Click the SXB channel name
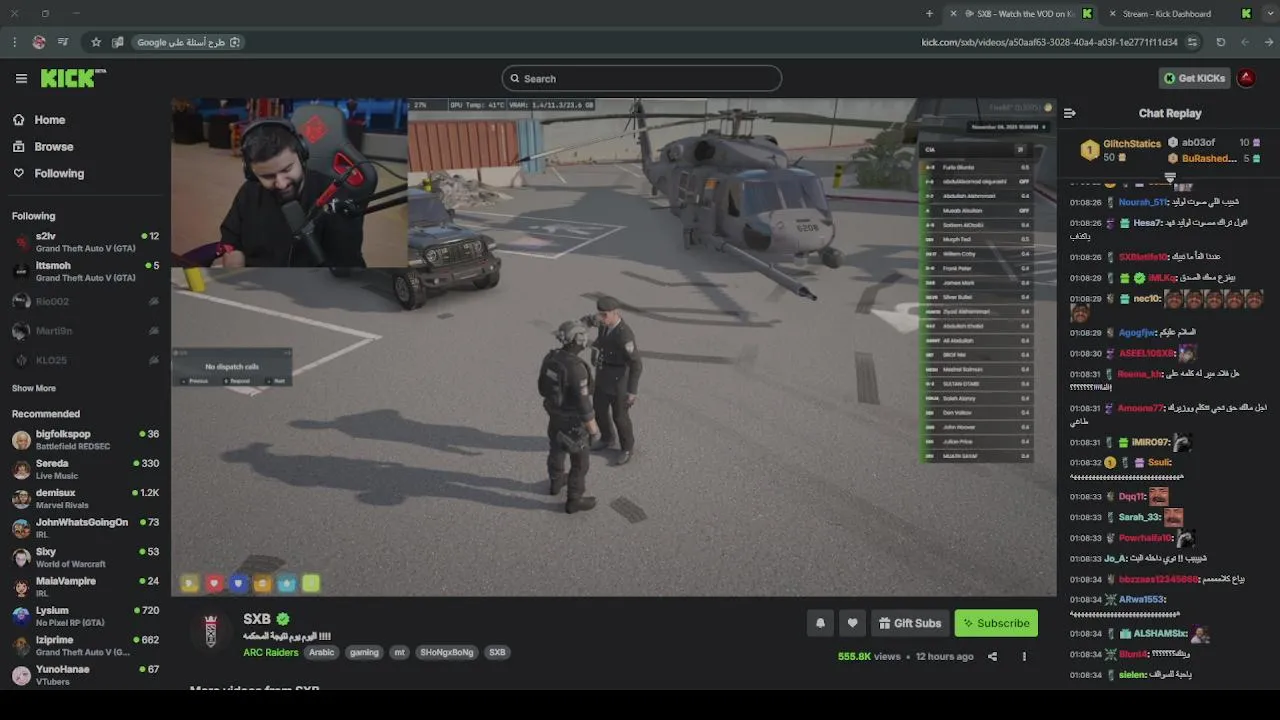1280x720 pixels. pyautogui.click(x=257, y=619)
